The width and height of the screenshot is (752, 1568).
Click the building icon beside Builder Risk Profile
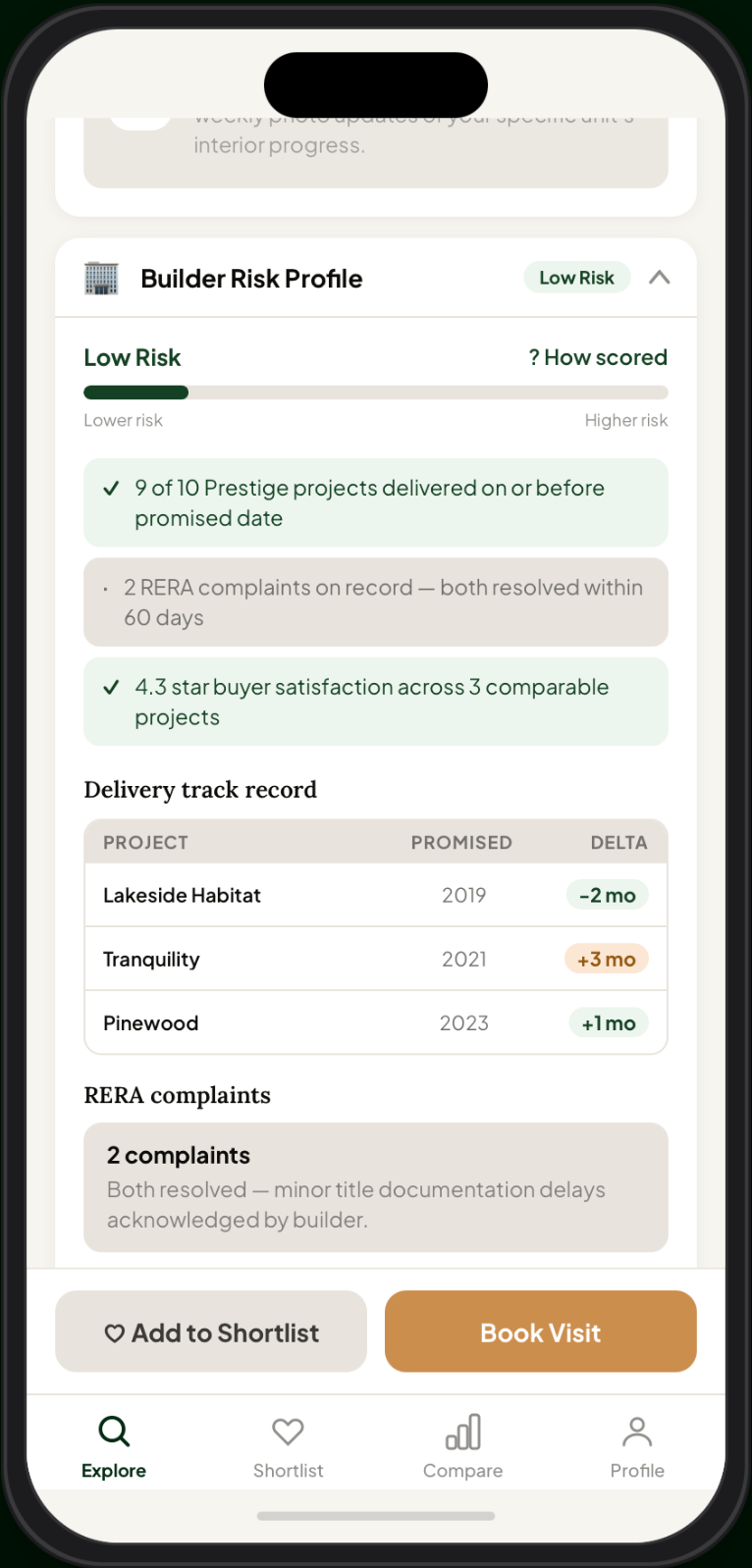(x=101, y=279)
